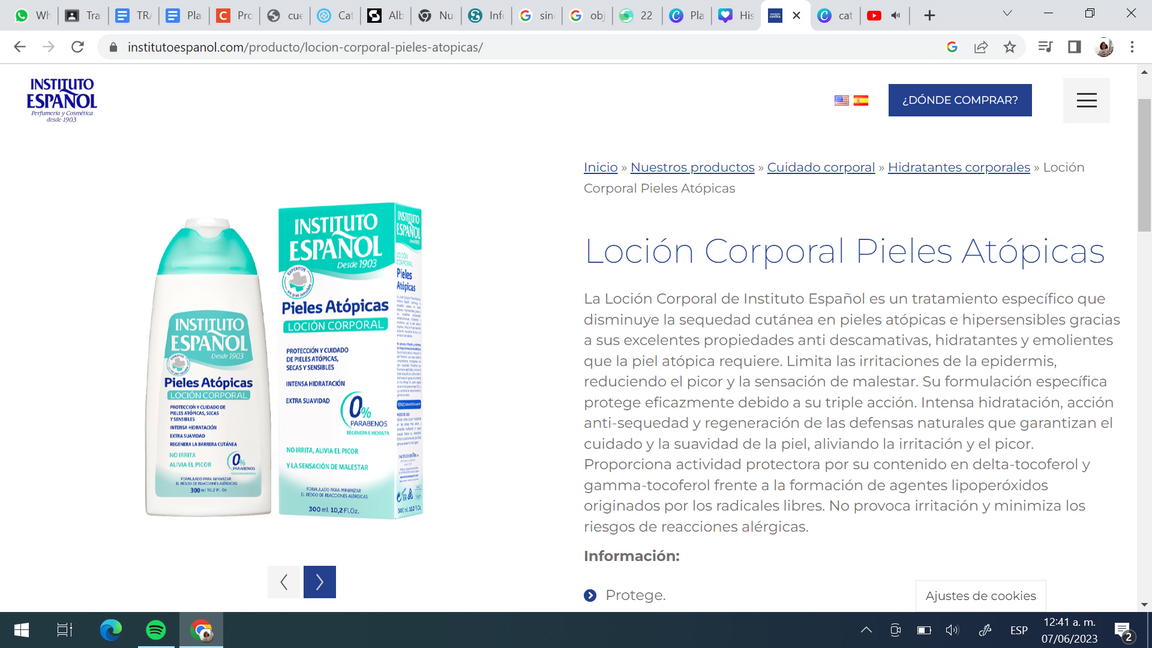
Task: Open the browser side panel
Action: click(x=1074, y=47)
